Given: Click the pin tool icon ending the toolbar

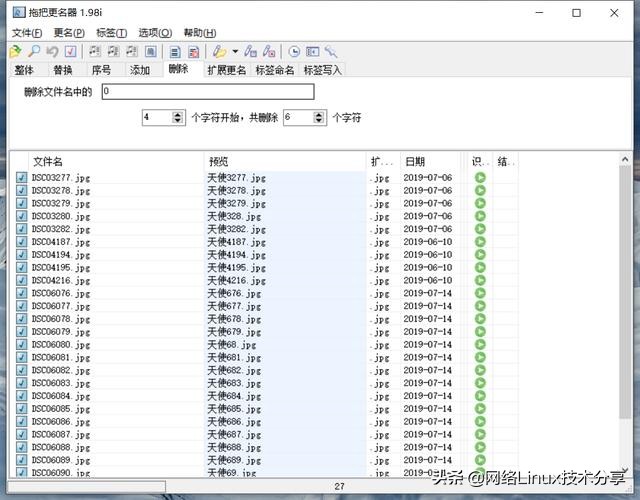Looking at the screenshot, I should coord(331,51).
